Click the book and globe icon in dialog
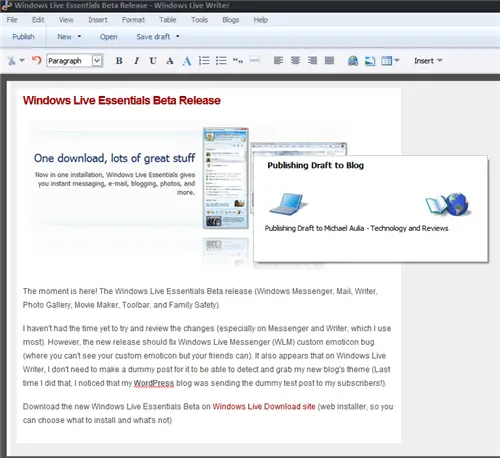The height and width of the screenshot is (458, 500). 447,204
